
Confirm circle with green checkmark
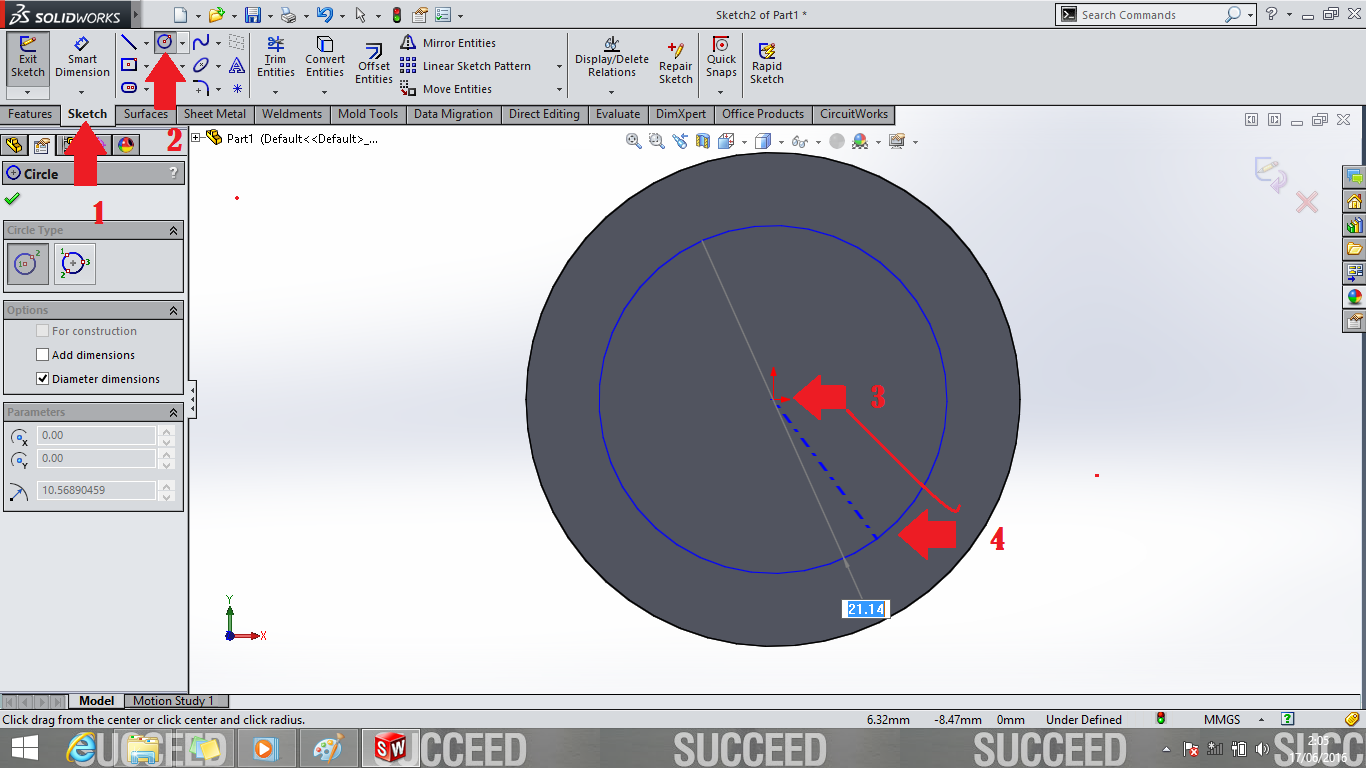[x=13, y=198]
